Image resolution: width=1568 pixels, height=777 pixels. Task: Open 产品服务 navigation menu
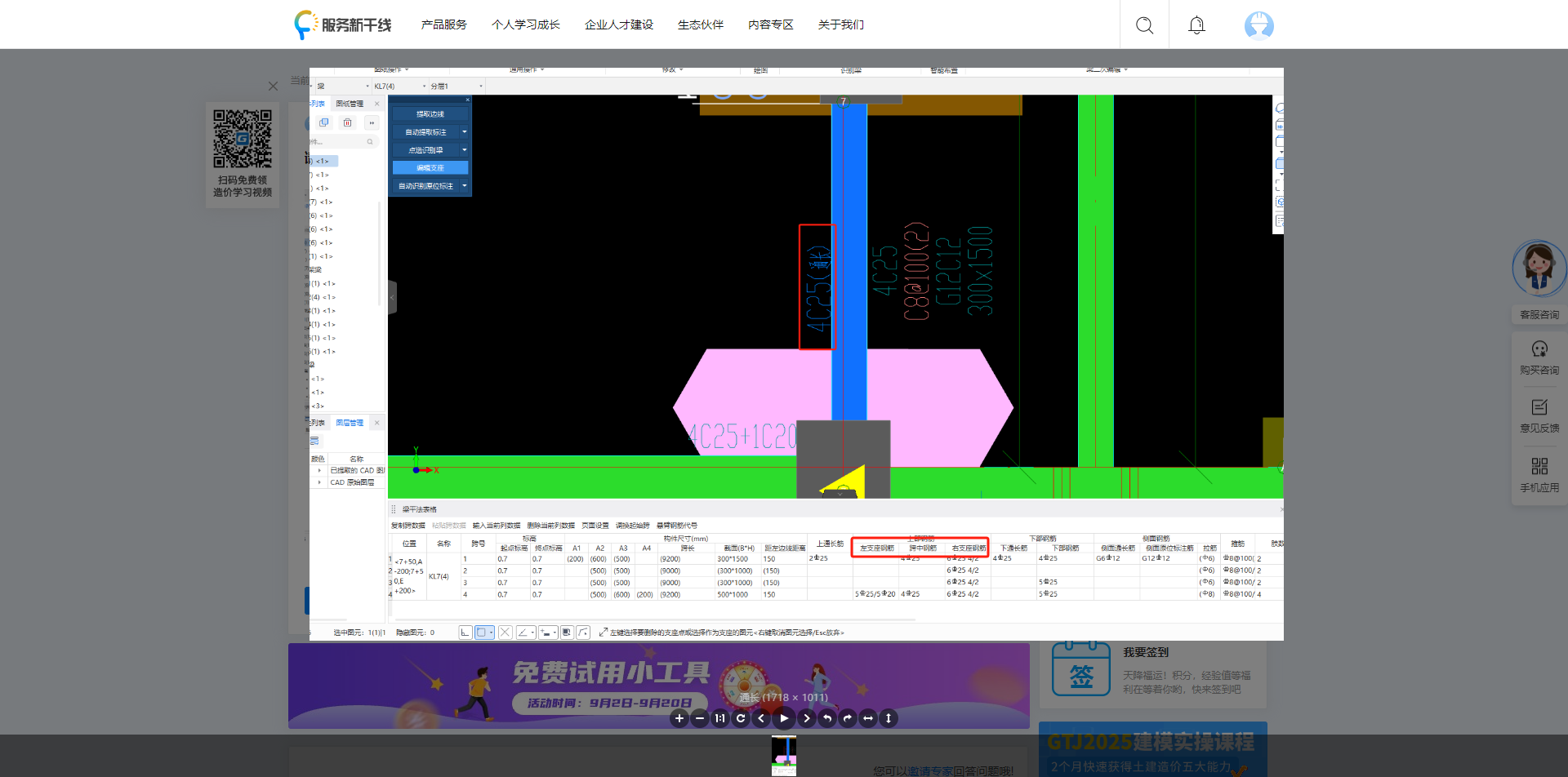[443, 24]
